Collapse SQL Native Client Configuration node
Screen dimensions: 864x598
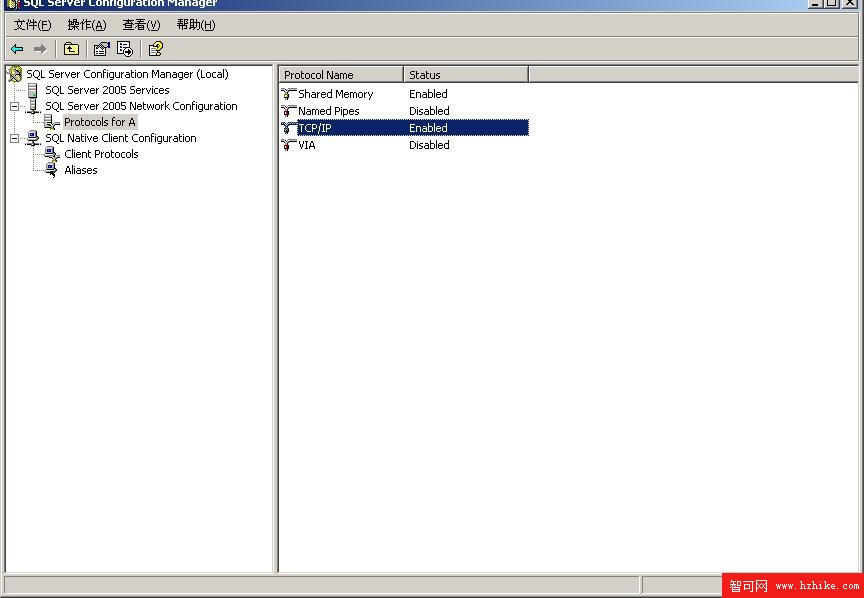15,138
